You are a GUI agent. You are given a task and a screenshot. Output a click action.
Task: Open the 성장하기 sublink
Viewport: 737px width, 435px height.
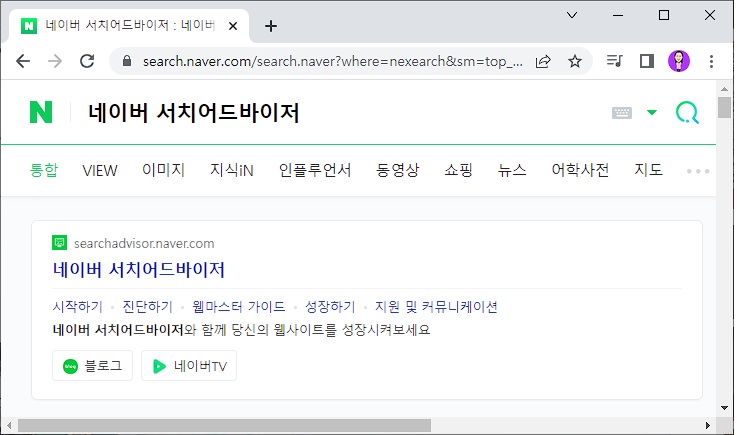point(330,307)
